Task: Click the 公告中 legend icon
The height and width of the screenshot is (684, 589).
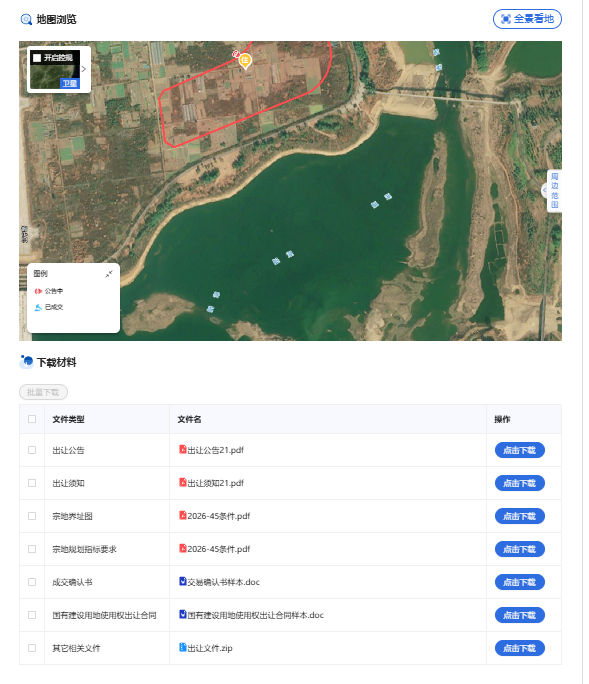Action: (x=38, y=291)
